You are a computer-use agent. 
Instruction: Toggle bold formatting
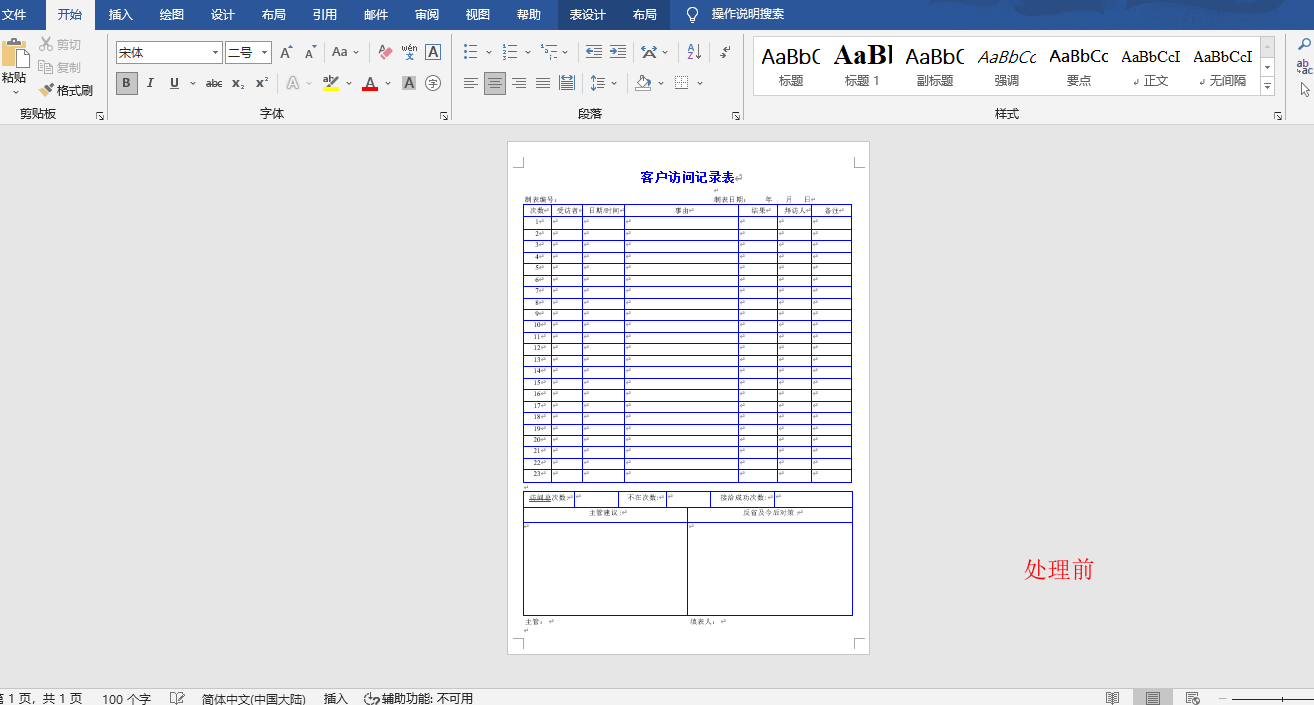(126, 83)
